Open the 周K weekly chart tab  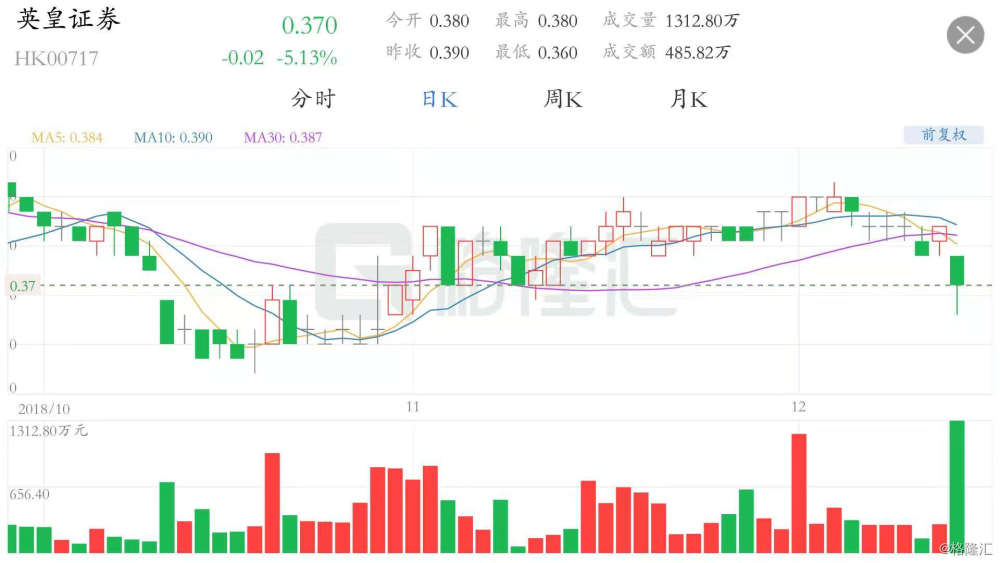pyautogui.click(x=562, y=99)
